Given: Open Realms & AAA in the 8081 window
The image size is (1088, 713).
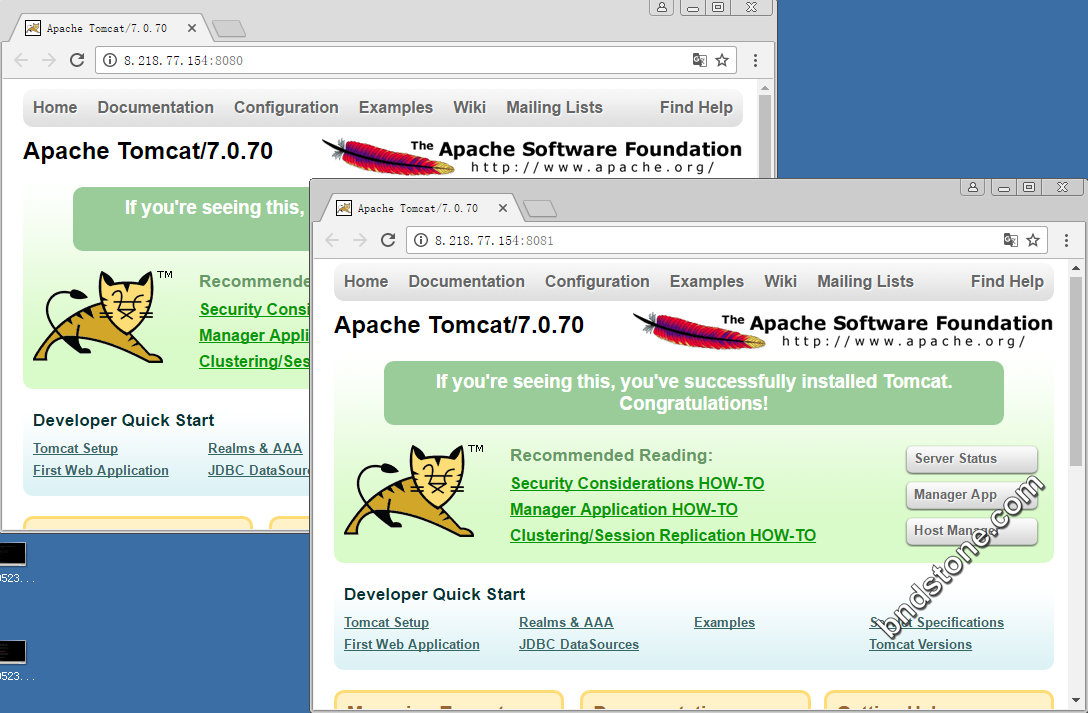Looking at the screenshot, I should tap(566, 623).
